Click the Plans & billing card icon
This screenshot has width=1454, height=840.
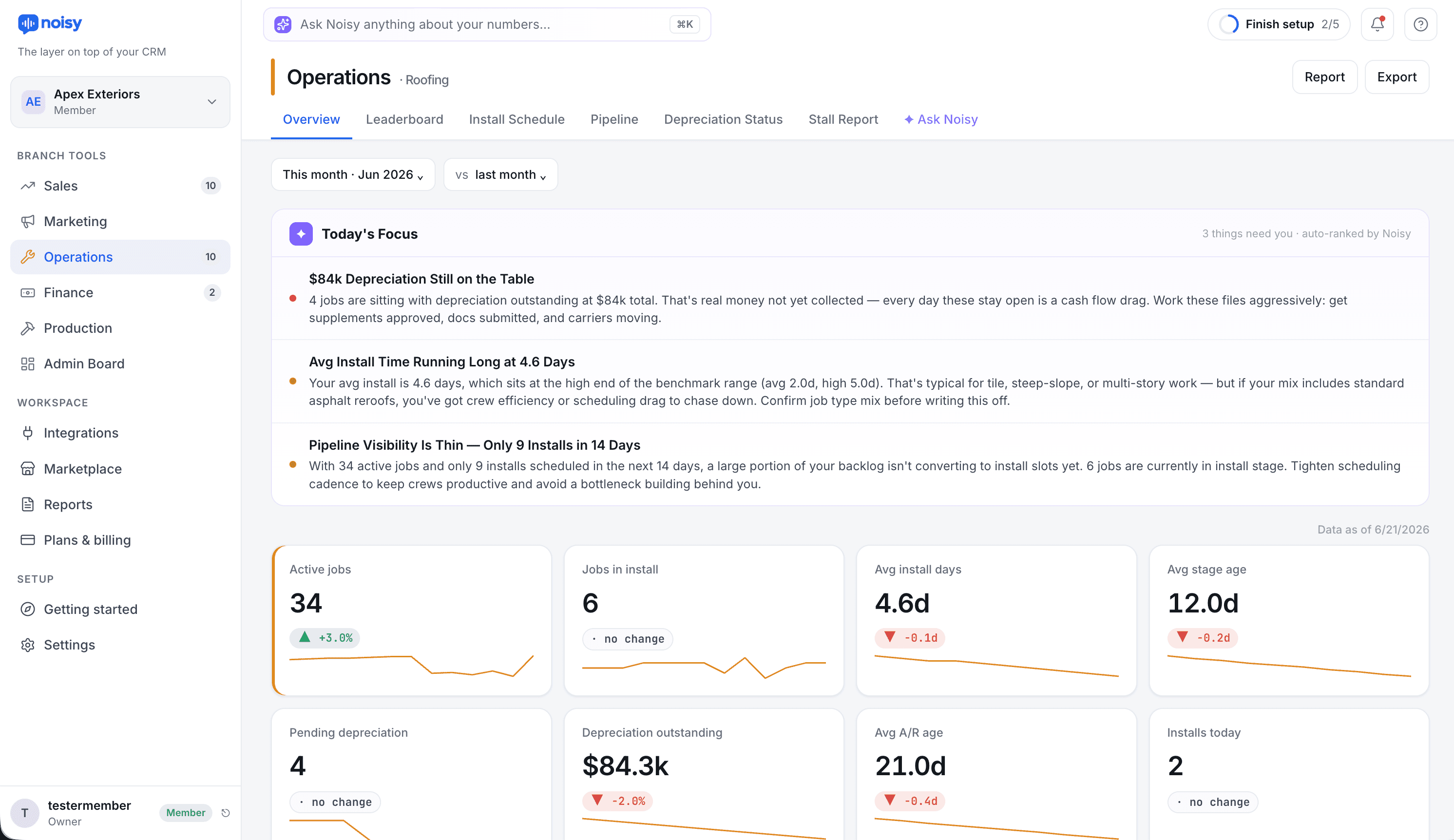click(x=28, y=540)
